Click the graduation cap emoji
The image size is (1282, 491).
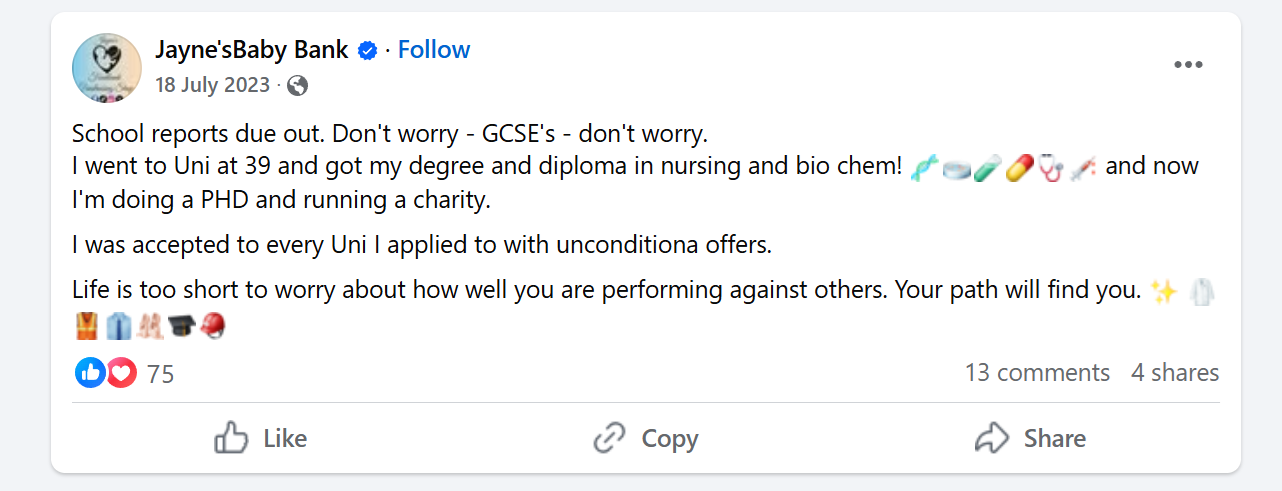[183, 325]
